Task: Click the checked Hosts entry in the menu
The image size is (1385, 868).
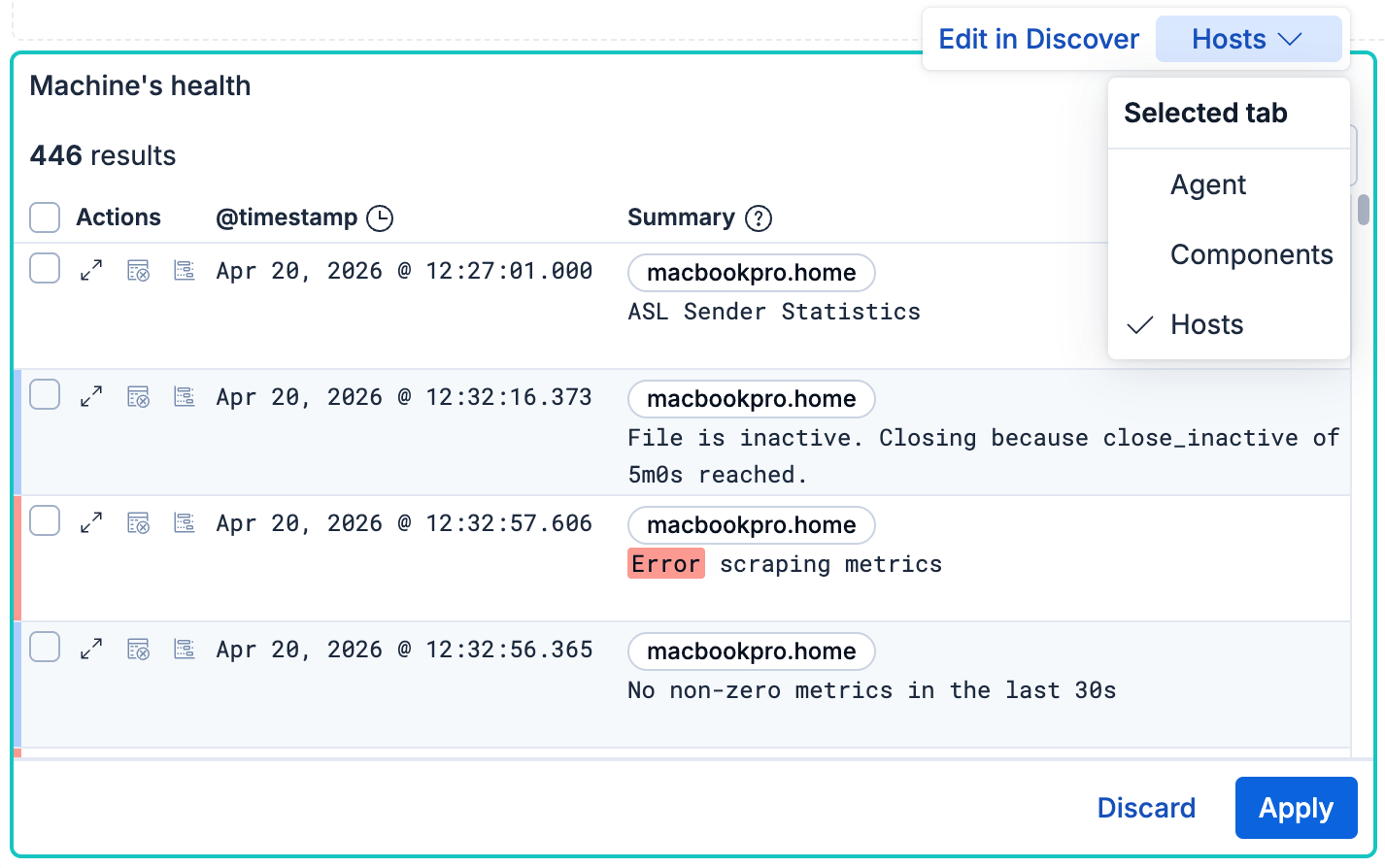Action: 1206,324
